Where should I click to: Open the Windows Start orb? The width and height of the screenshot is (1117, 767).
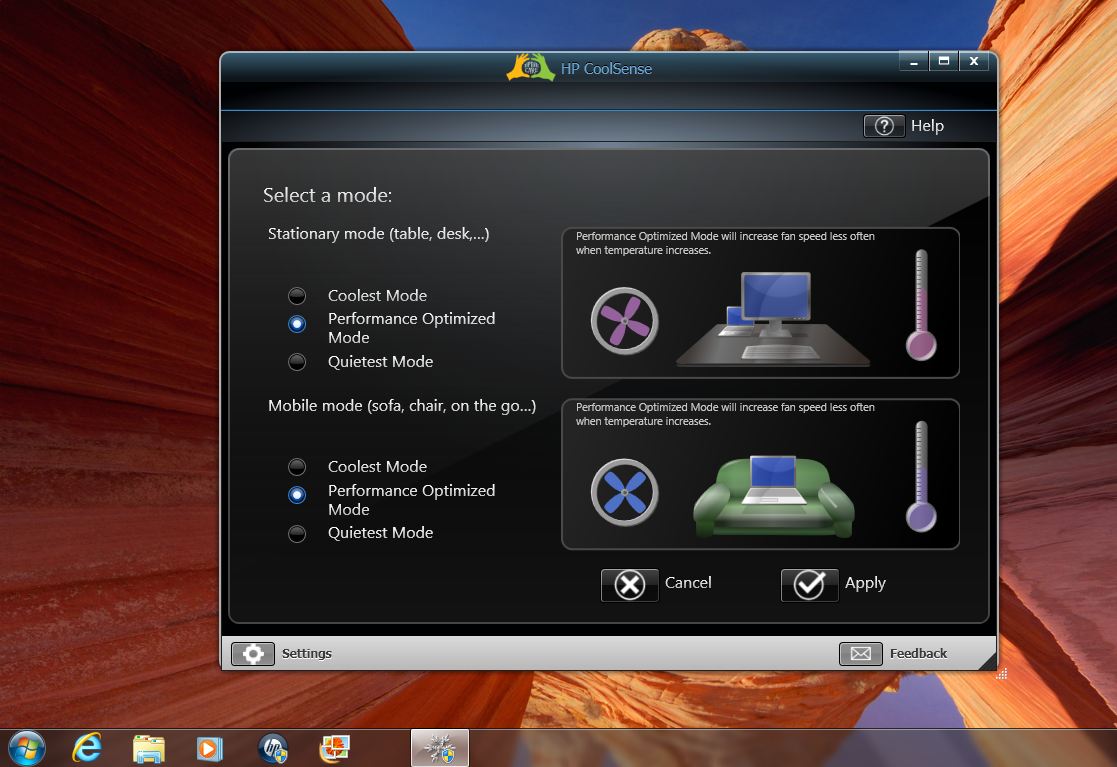(x=27, y=748)
